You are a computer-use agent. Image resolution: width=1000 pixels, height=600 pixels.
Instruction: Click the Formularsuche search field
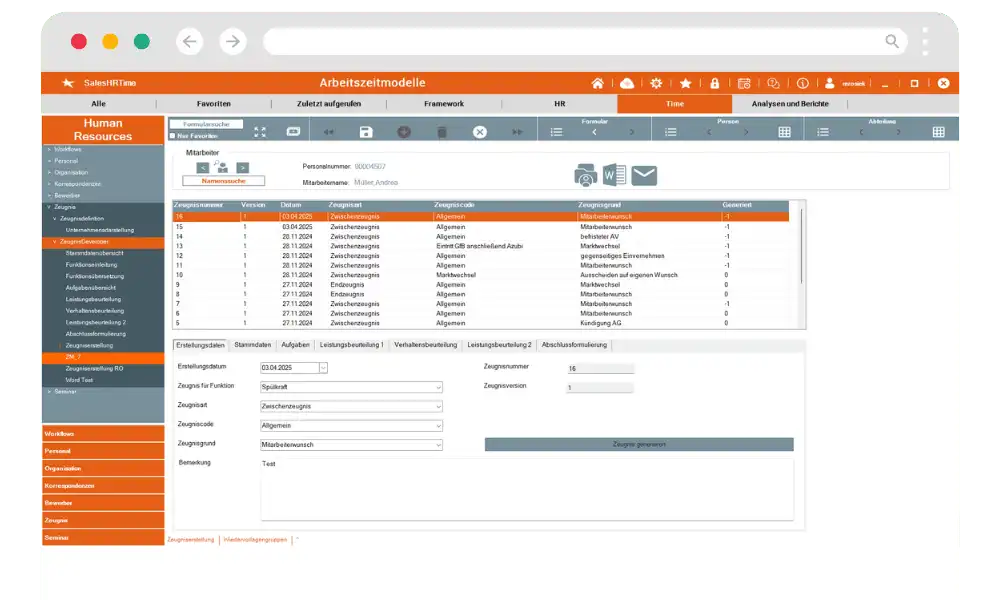206,124
